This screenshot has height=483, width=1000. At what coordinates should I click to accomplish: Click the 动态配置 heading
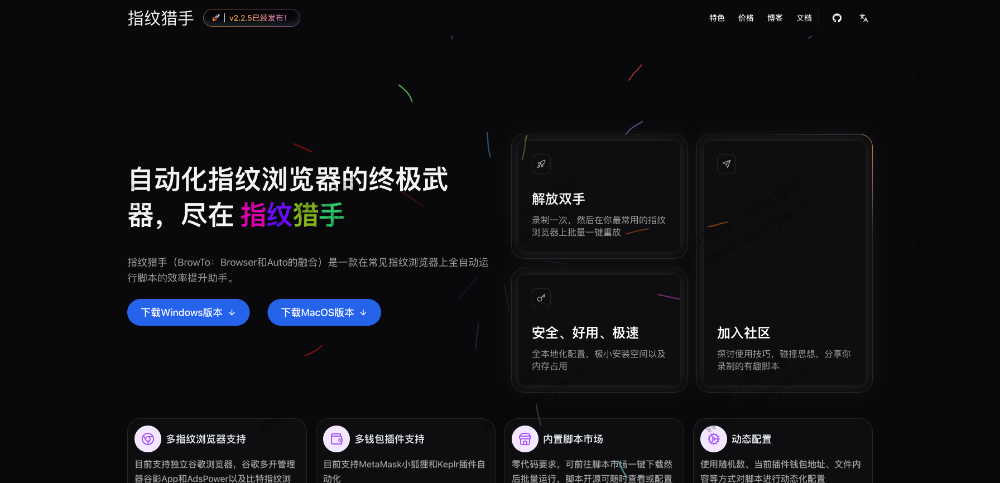point(751,439)
